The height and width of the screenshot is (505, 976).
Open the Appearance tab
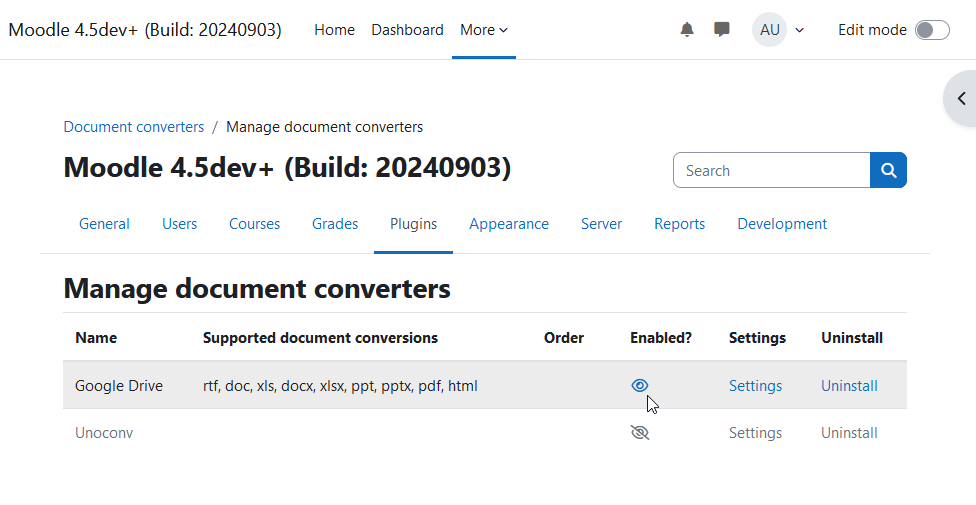[x=509, y=224]
